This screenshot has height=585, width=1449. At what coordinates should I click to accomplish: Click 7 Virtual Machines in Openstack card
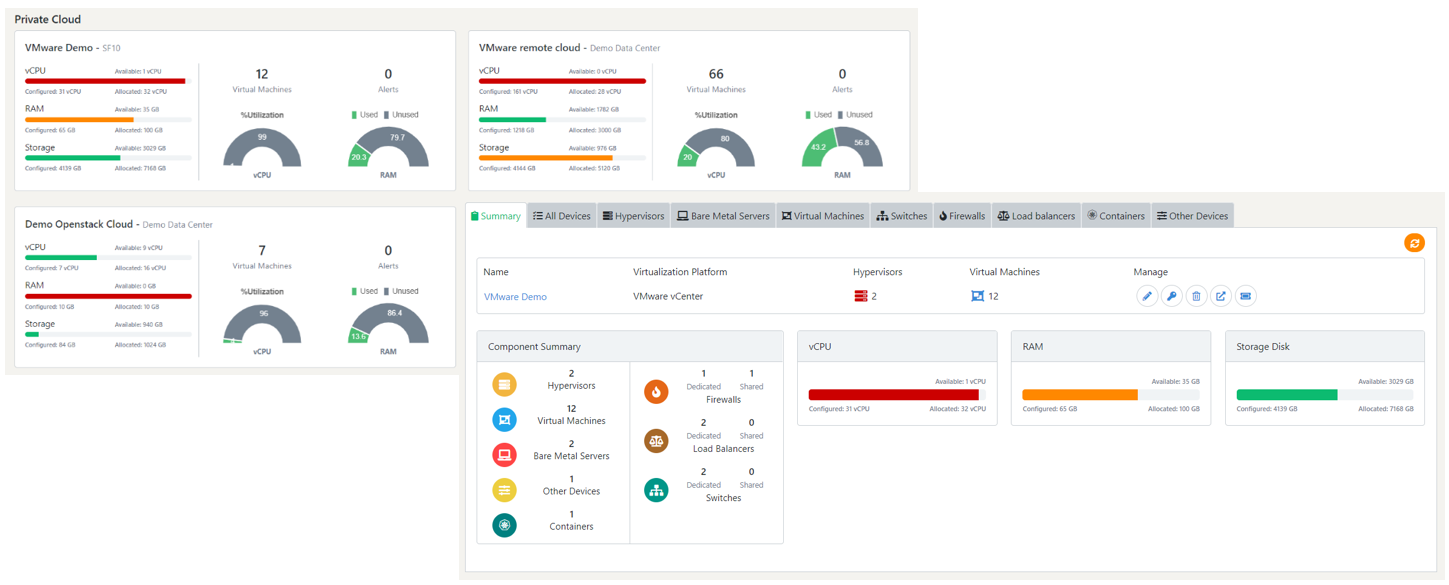tap(262, 257)
